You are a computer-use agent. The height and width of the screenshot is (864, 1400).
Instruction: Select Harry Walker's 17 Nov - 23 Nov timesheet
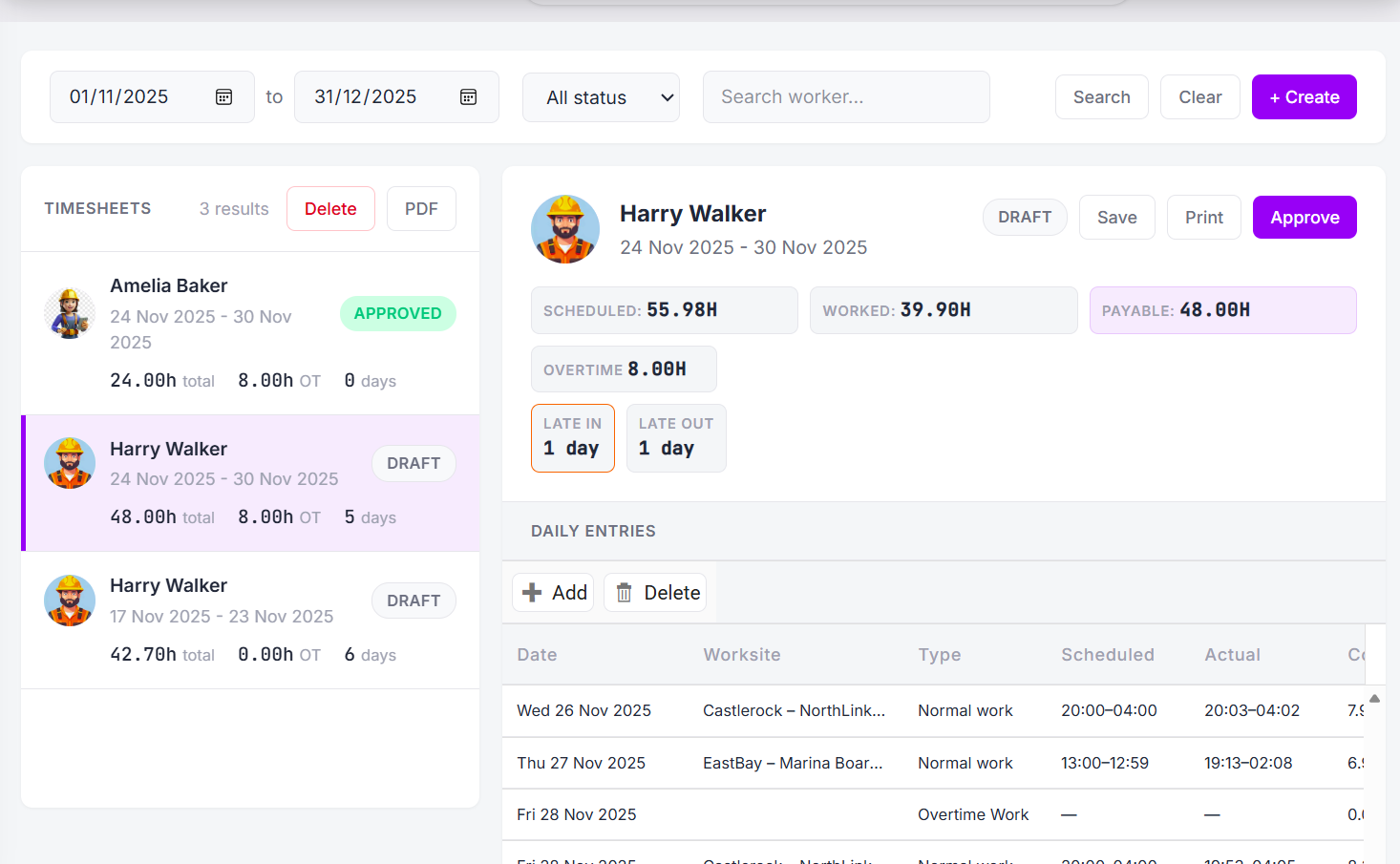[222, 620]
